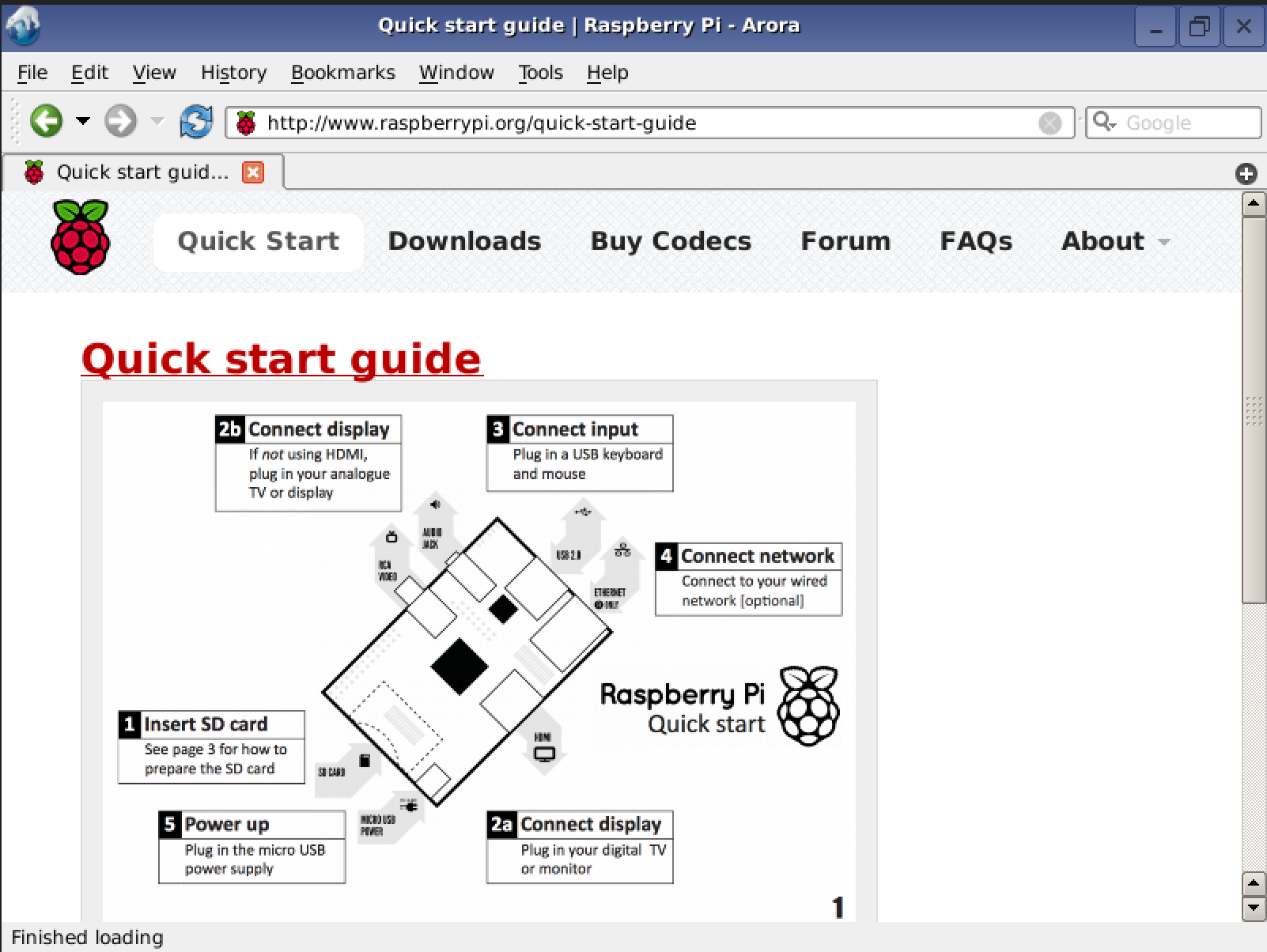Navigate to the Downloads section
The image size is (1267, 952).
tap(463, 241)
